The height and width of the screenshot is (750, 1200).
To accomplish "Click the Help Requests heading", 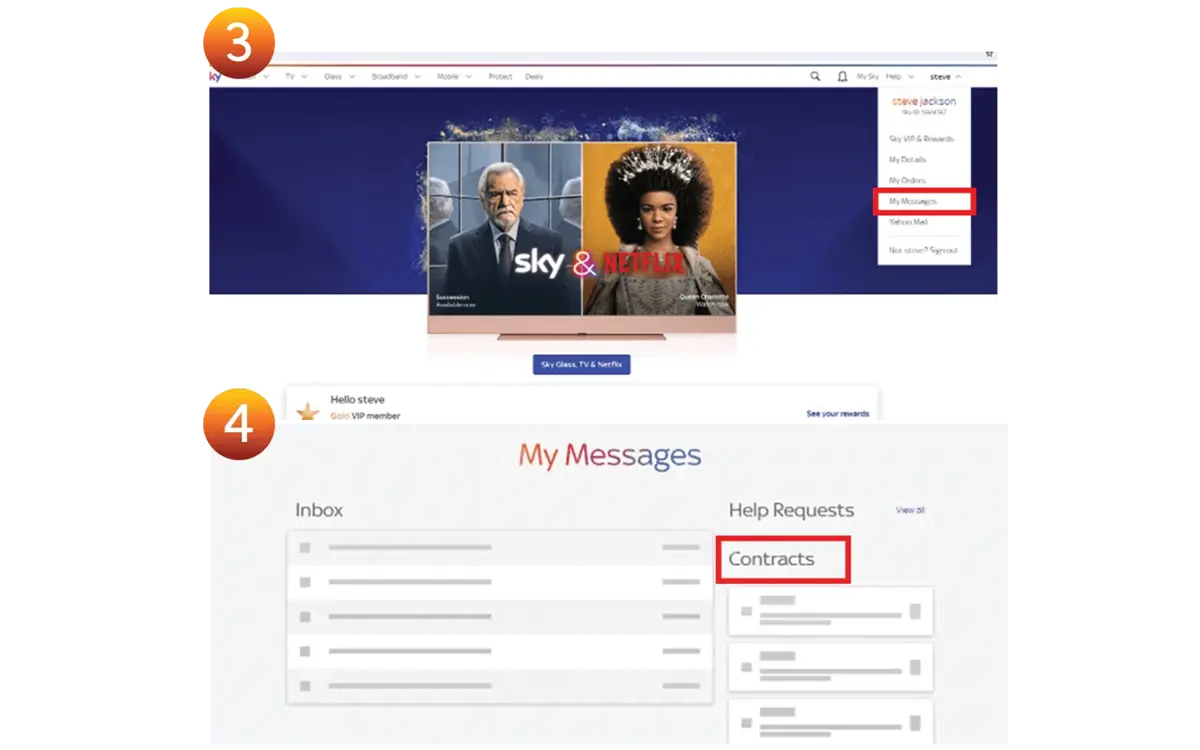I will pyautogui.click(x=791, y=510).
